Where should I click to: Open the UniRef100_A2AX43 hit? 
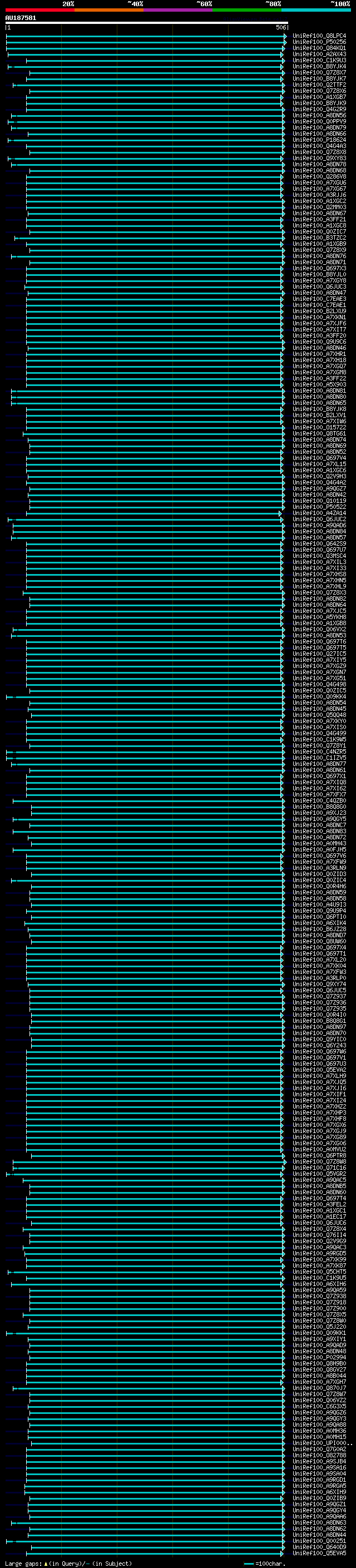click(x=319, y=54)
